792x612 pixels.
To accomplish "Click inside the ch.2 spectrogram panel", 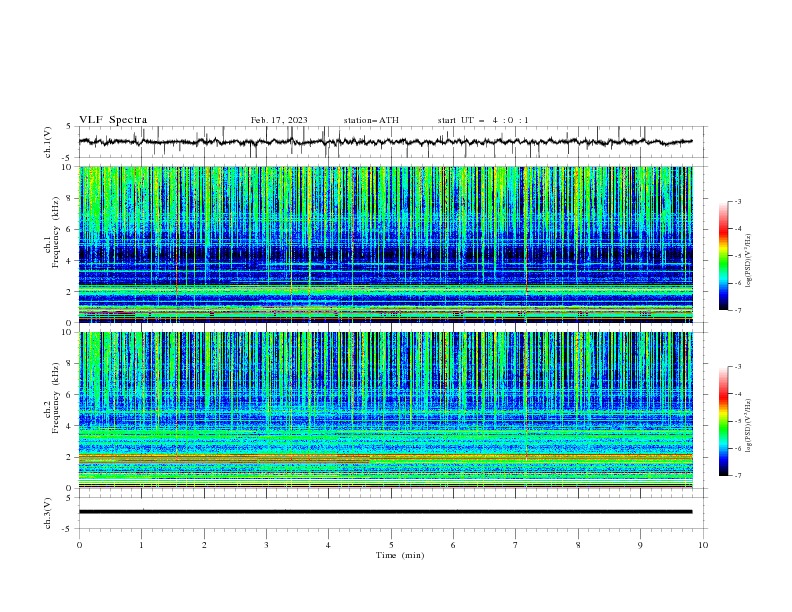I will (386, 410).
